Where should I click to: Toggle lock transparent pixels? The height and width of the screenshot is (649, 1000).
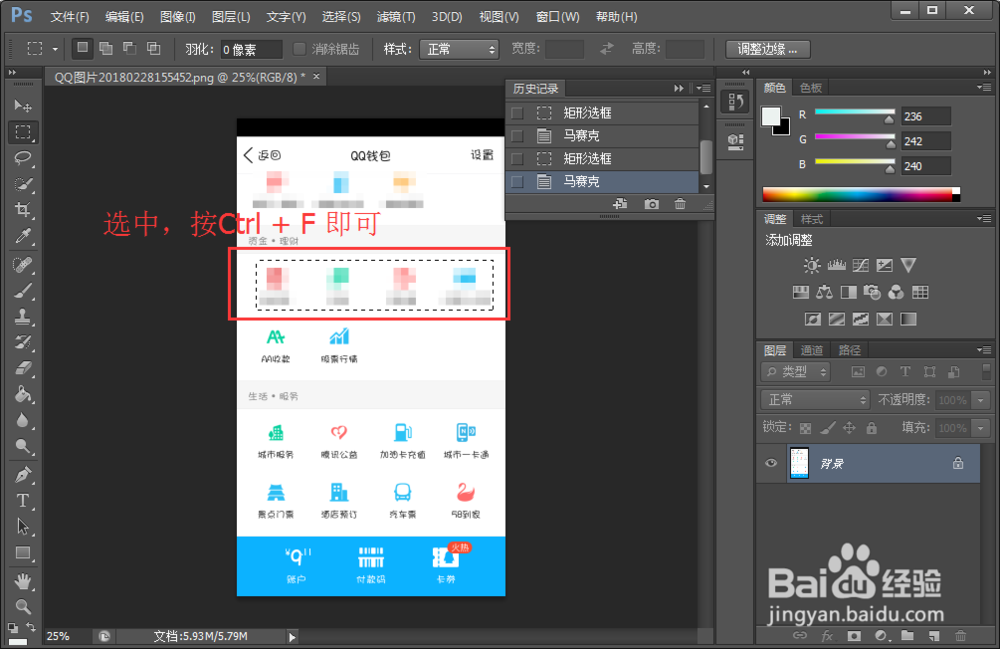point(805,428)
